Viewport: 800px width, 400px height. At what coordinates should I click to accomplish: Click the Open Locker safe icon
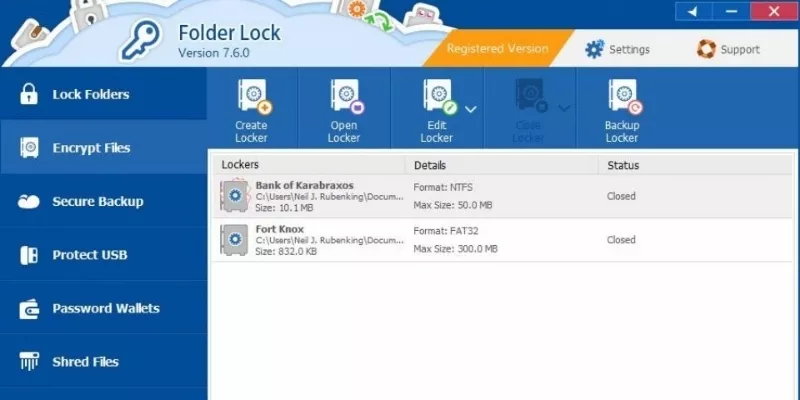click(x=347, y=96)
